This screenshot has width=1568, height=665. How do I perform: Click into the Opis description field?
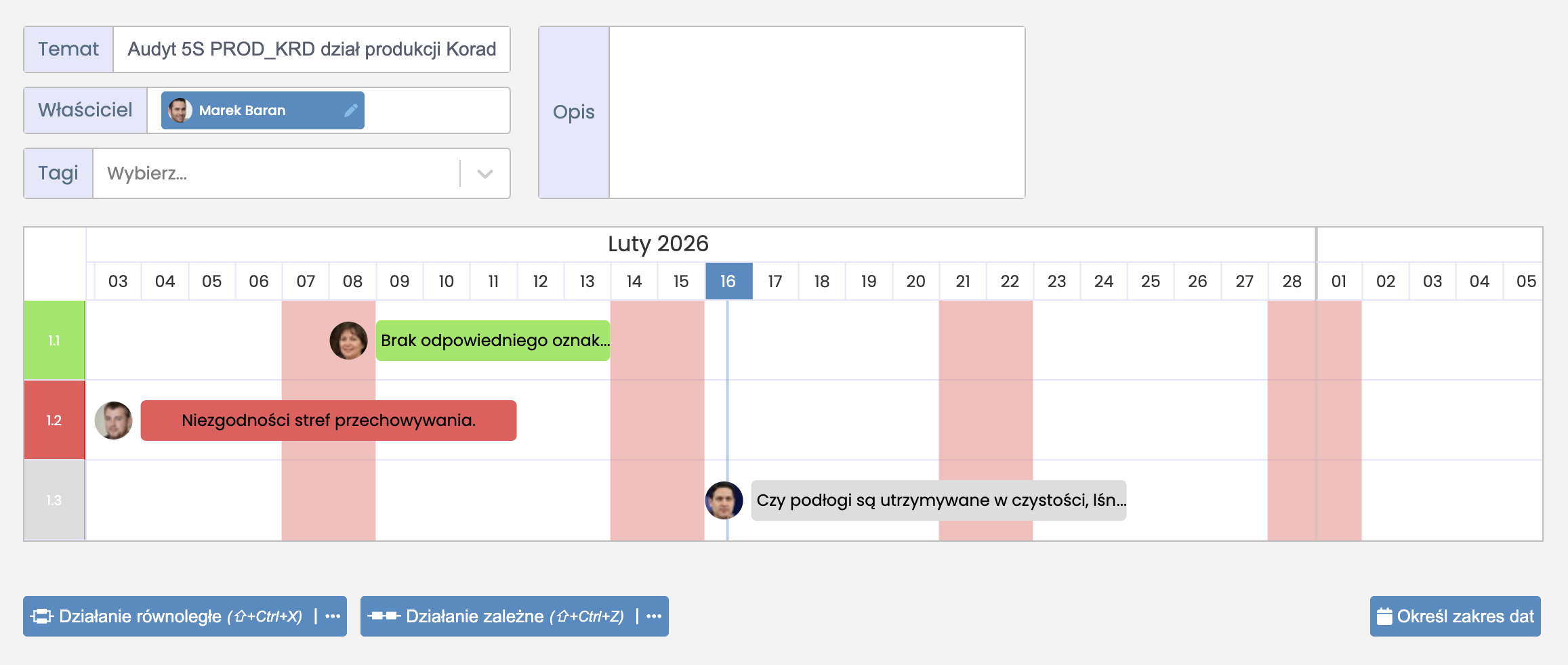(817, 112)
